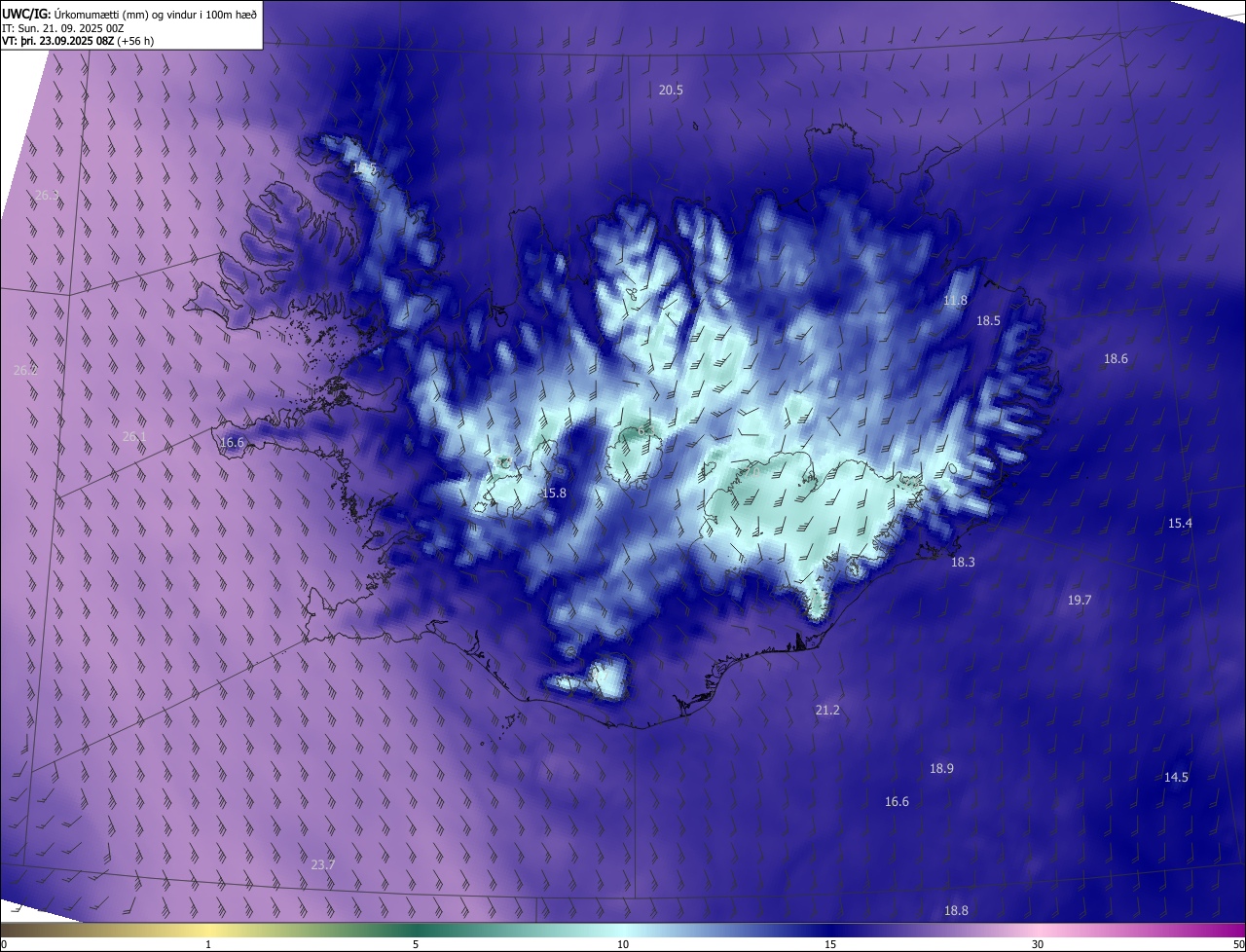Click the value label "18.9" on the map
Image resolution: width=1246 pixels, height=952 pixels.
(x=941, y=769)
